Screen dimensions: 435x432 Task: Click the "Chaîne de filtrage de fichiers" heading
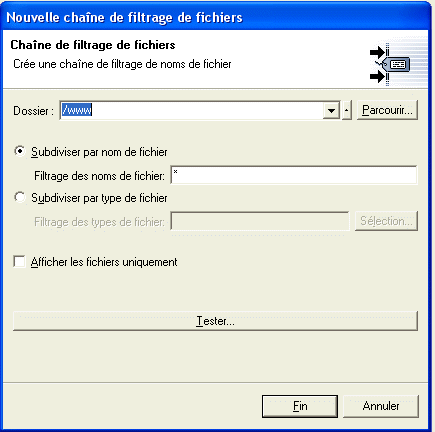pyautogui.click(x=93, y=45)
